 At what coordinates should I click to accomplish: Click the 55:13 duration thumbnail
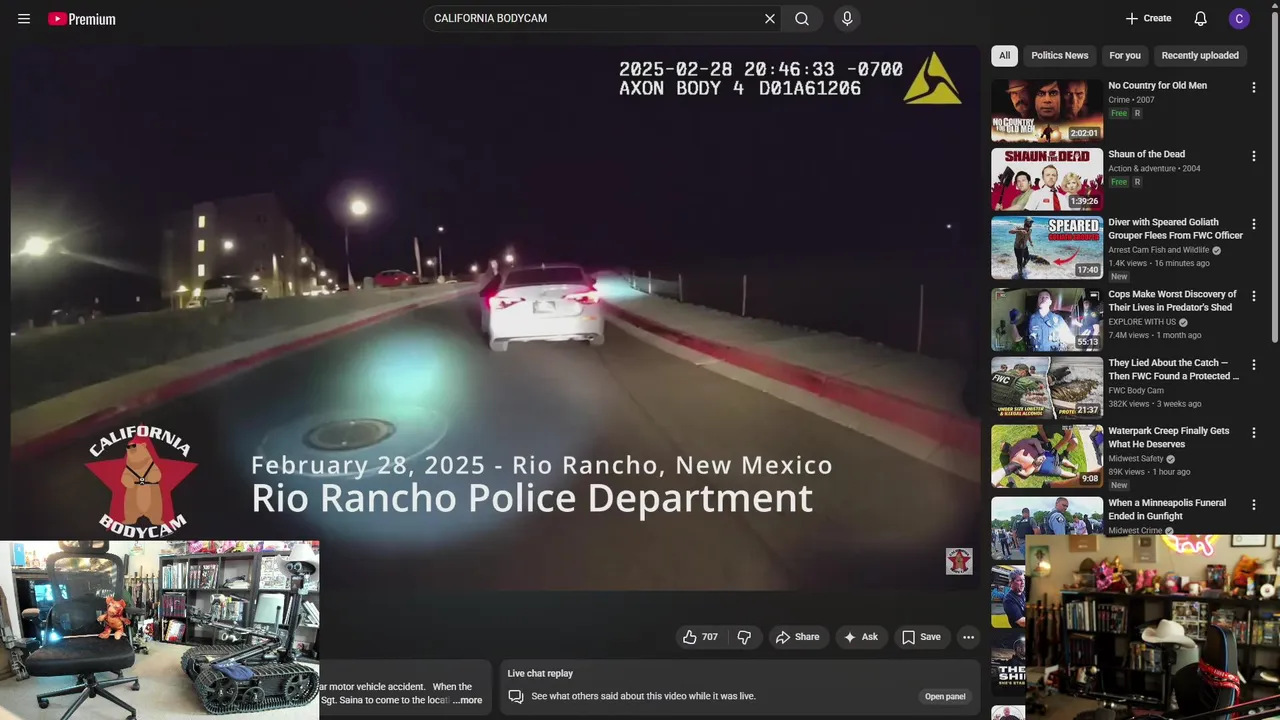1047,319
